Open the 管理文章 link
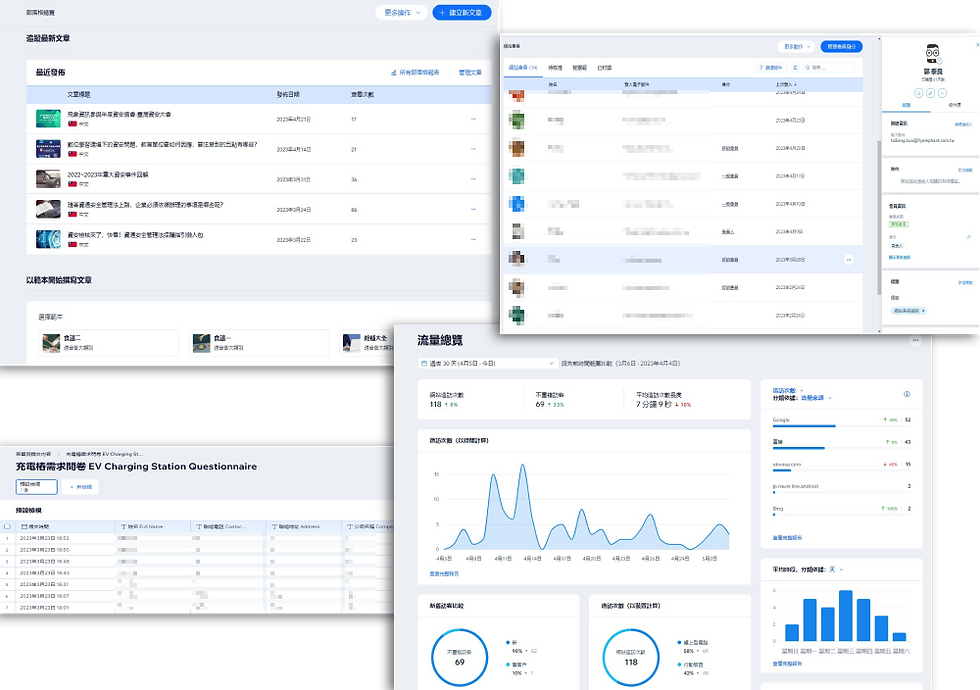Screen dimensions: 980x690 [470, 72]
